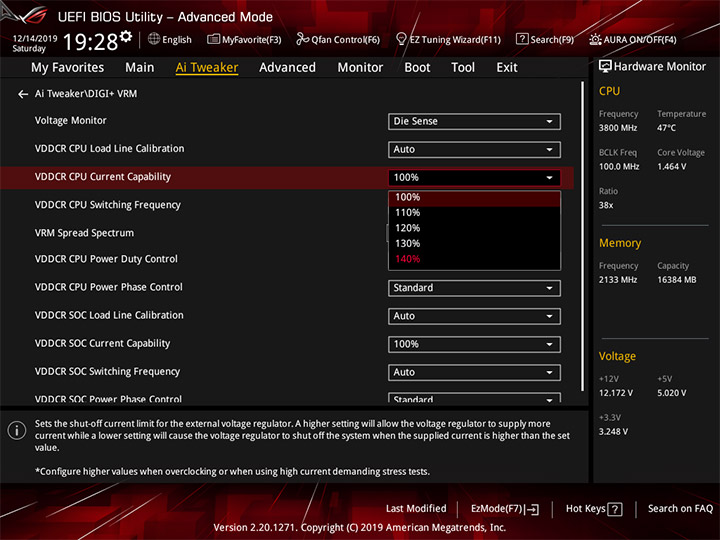
Task: Click the EzMode switch arrow icon
Action: coord(533,509)
